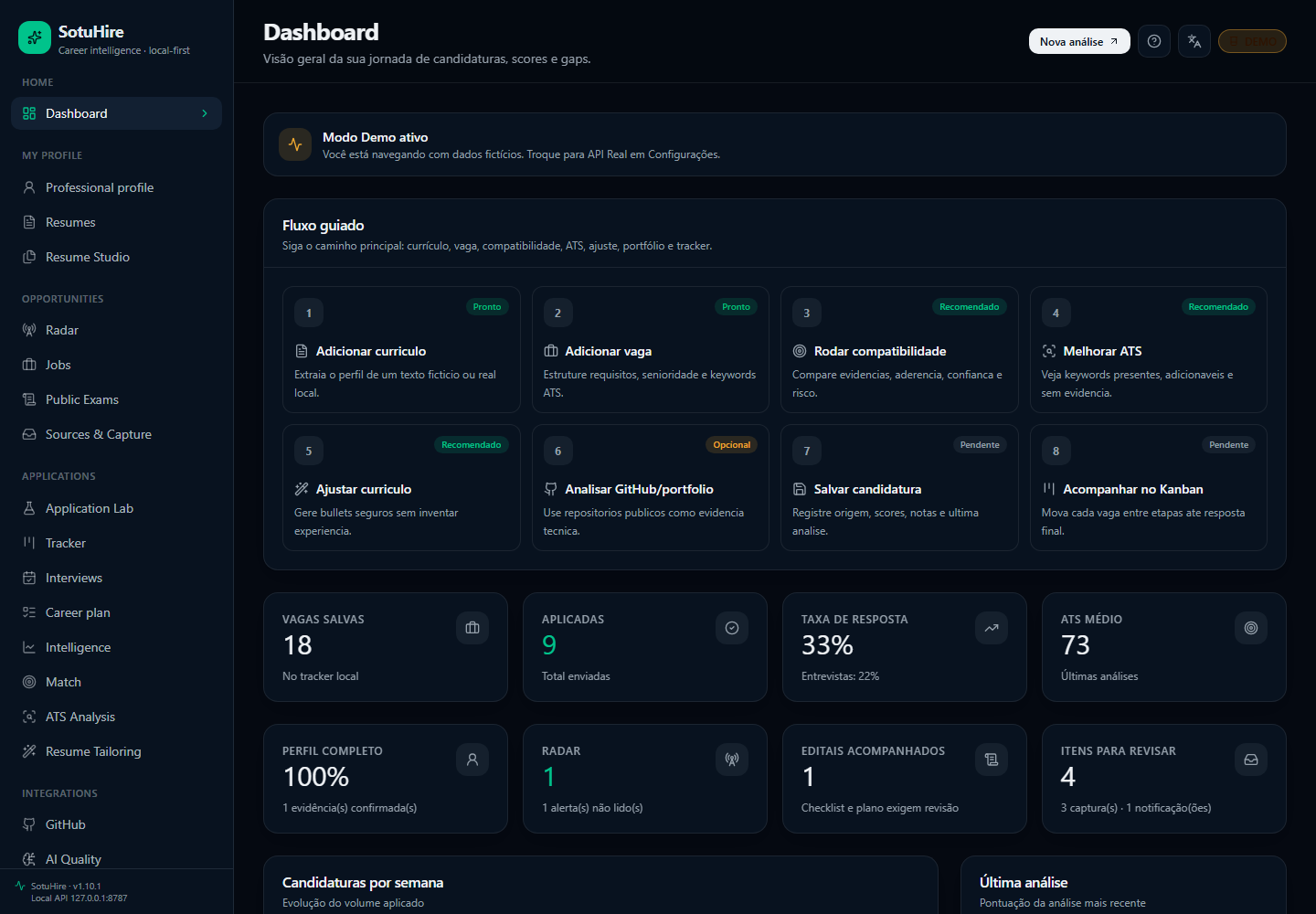This screenshot has width=1316, height=914.
Task: Click the Career plan list icon
Action: (29, 612)
